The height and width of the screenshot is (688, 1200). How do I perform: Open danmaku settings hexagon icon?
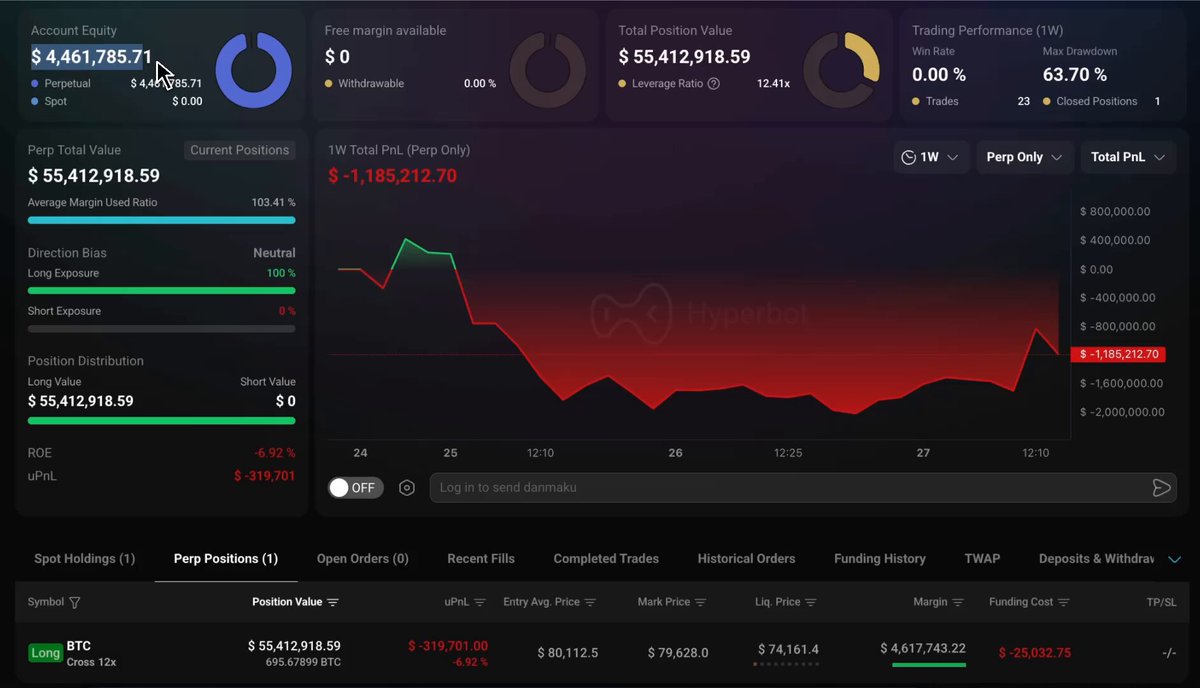(406, 488)
